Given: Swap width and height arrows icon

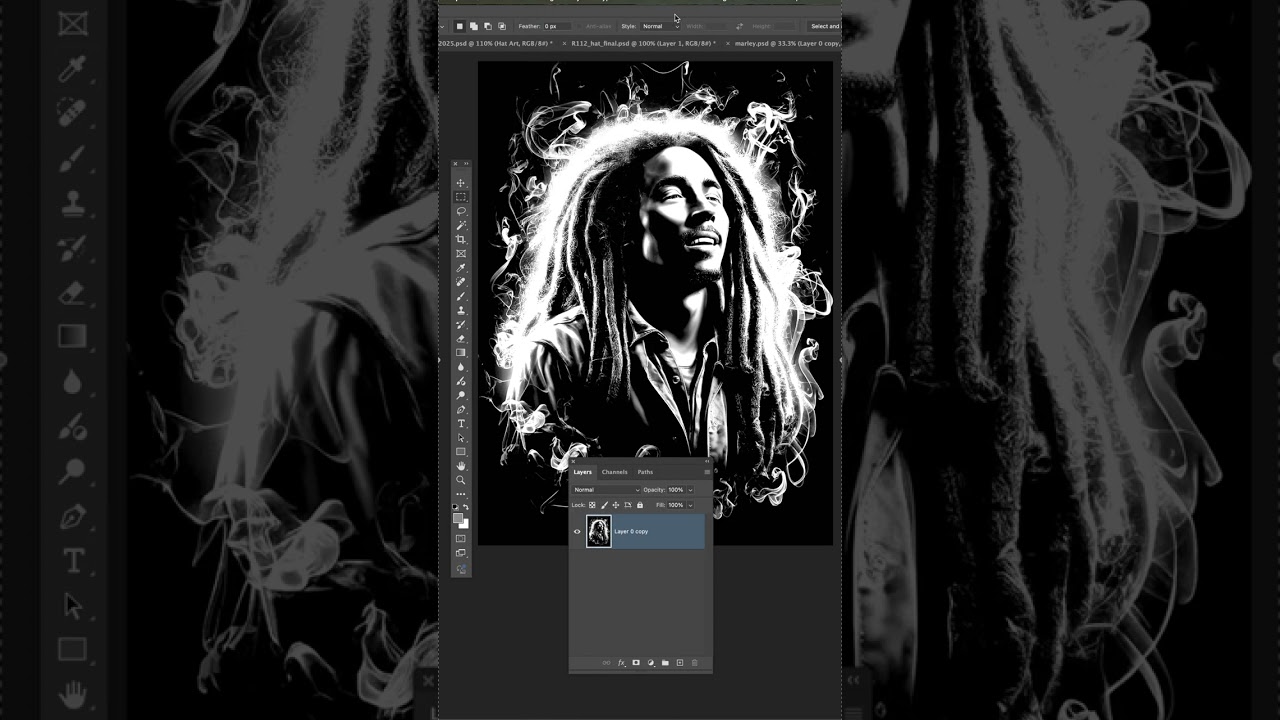Looking at the screenshot, I should point(740,26).
